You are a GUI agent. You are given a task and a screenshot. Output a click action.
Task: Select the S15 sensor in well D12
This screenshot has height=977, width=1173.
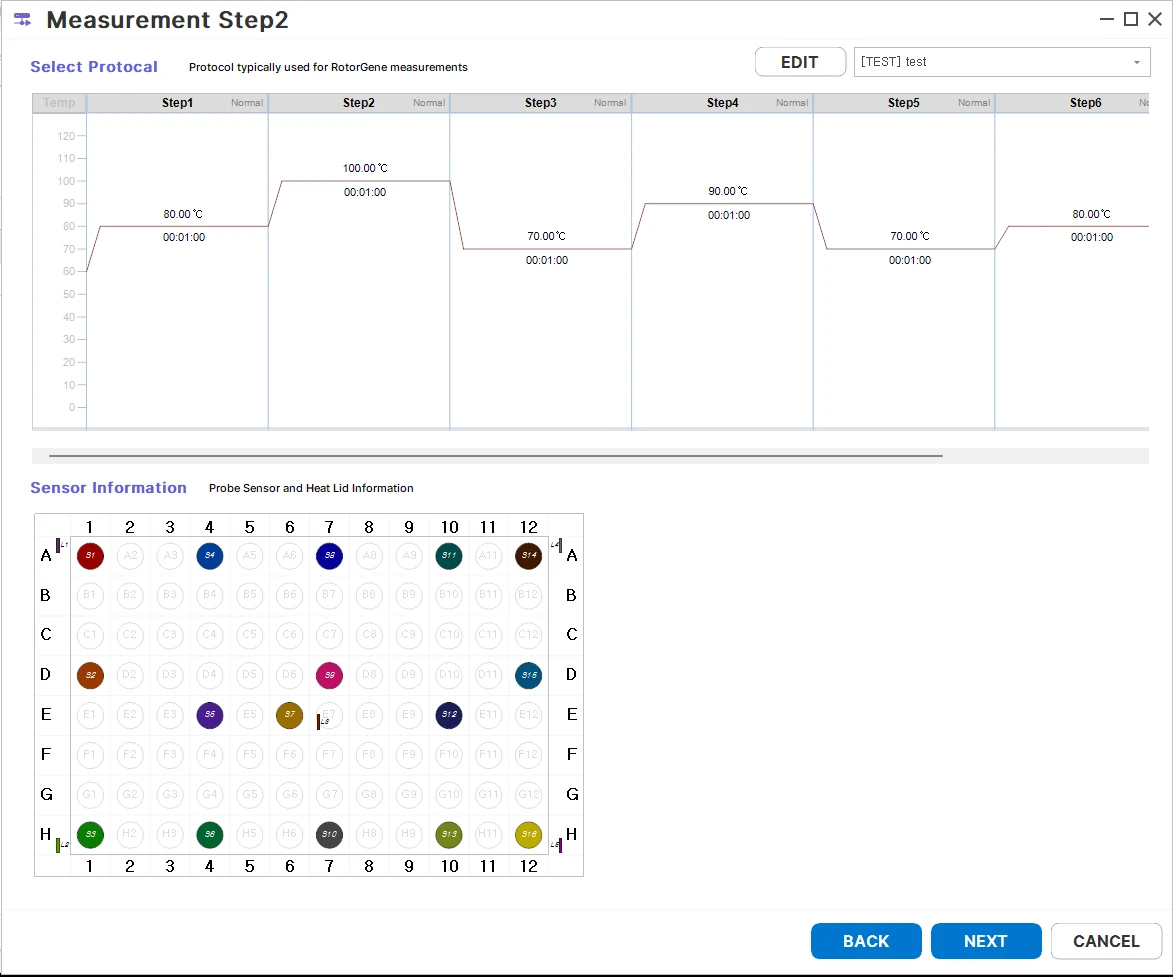tap(529, 675)
